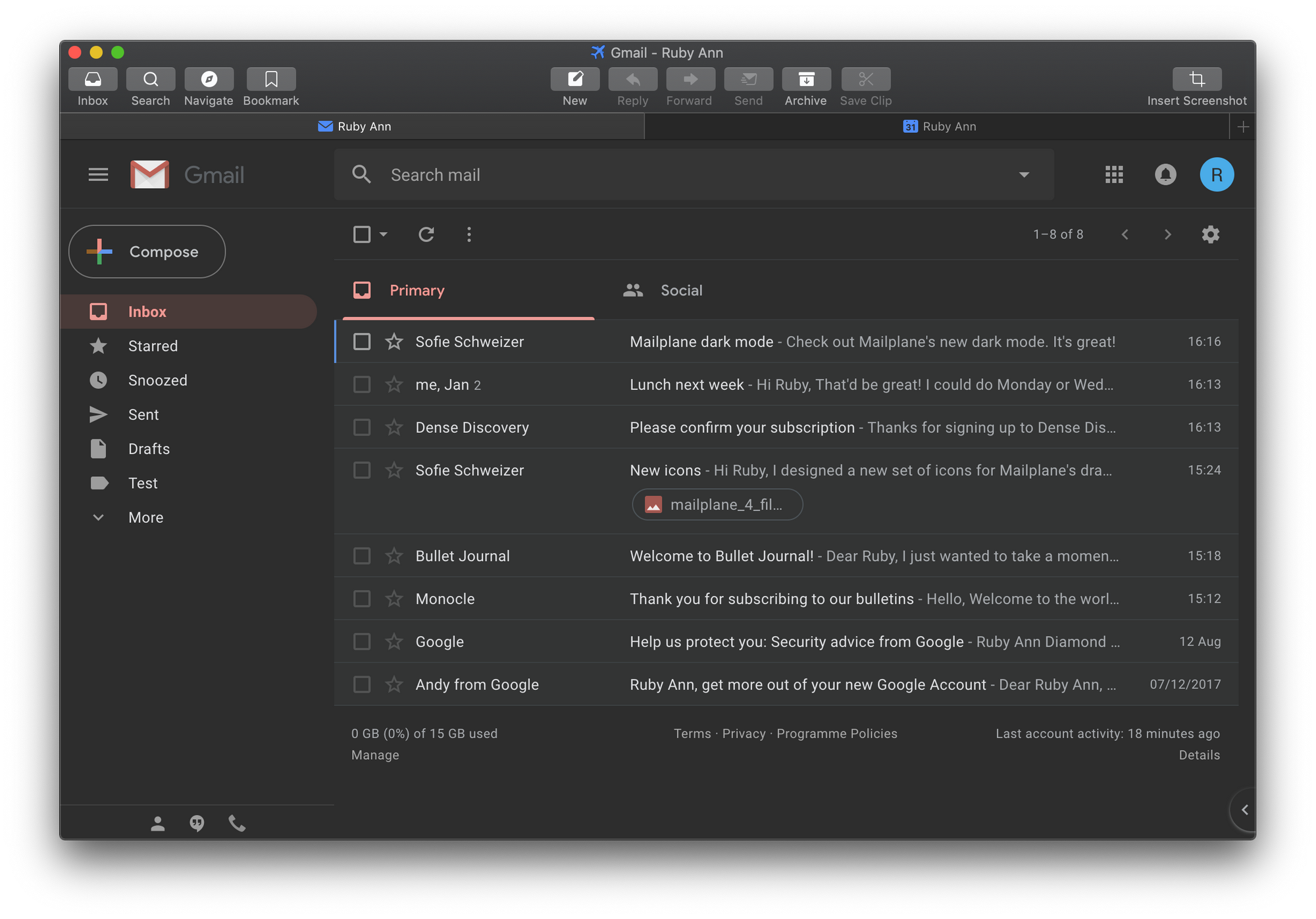Star the Mailplane dark mode email
This screenshot has width=1316, height=919.
[x=394, y=341]
